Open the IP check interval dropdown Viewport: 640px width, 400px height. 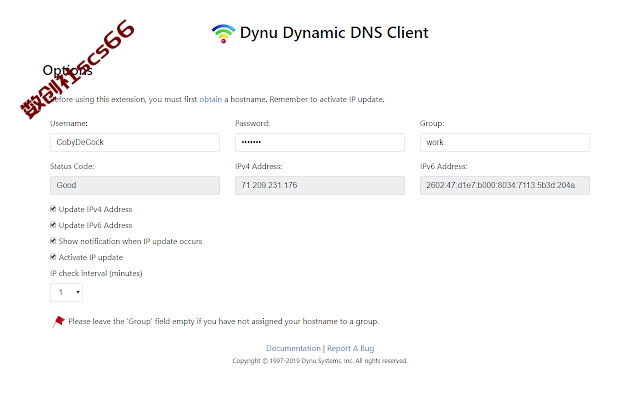[x=66, y=292]
